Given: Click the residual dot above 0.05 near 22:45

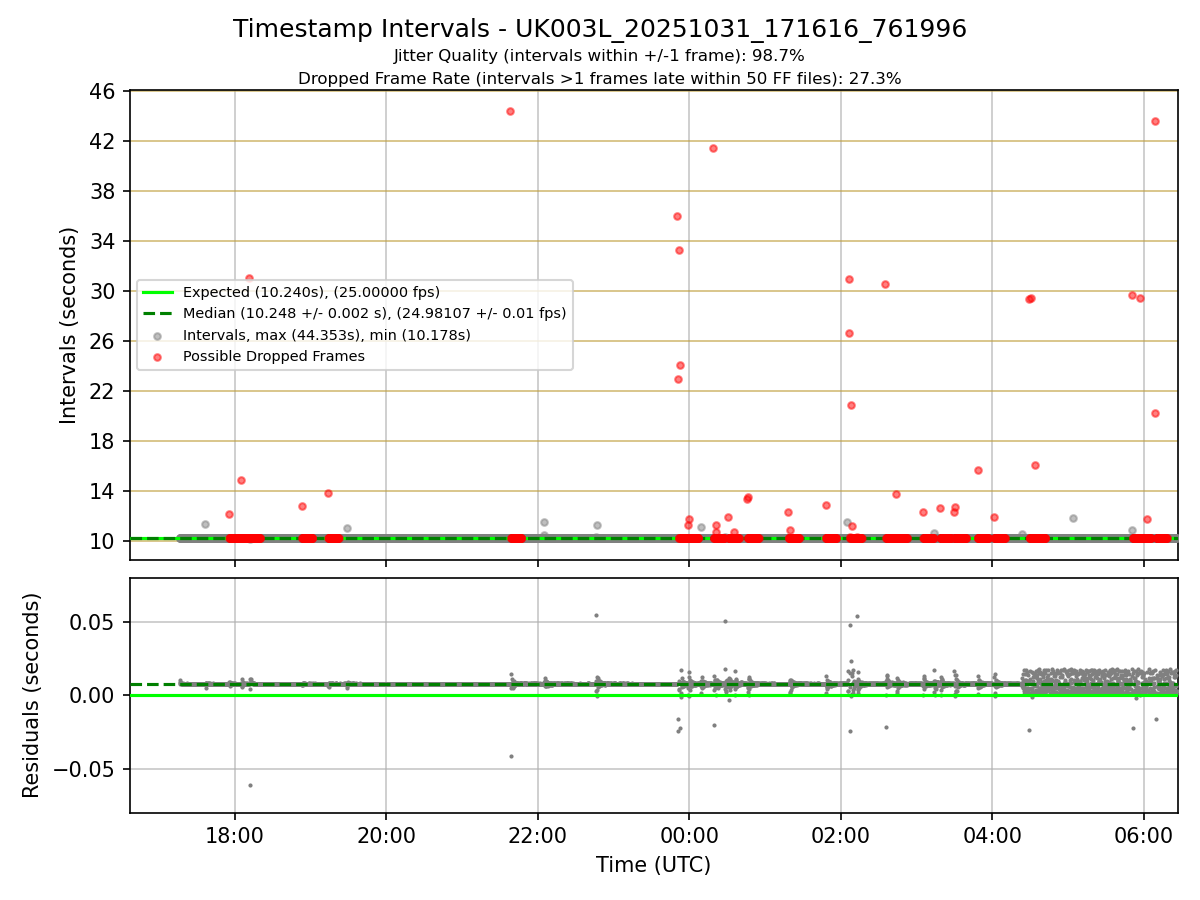Looking at the screenshot, I should click(596, 615).
